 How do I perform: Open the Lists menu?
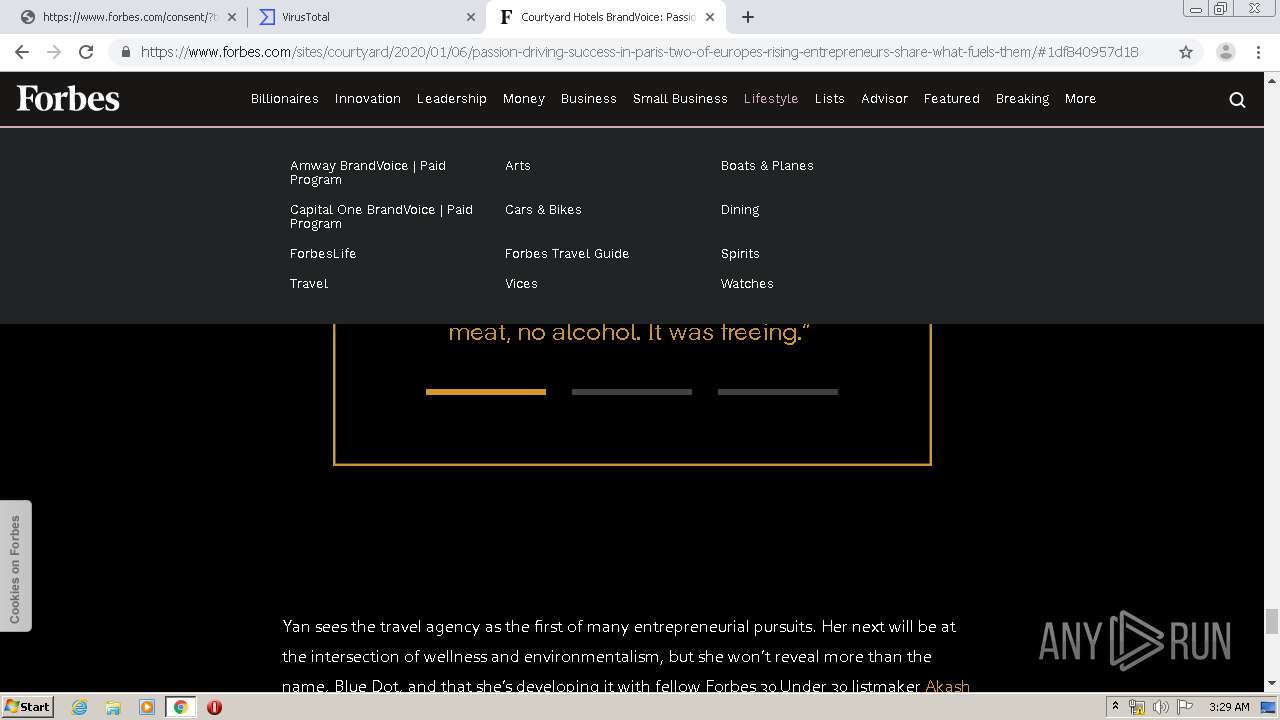(830, 99)
